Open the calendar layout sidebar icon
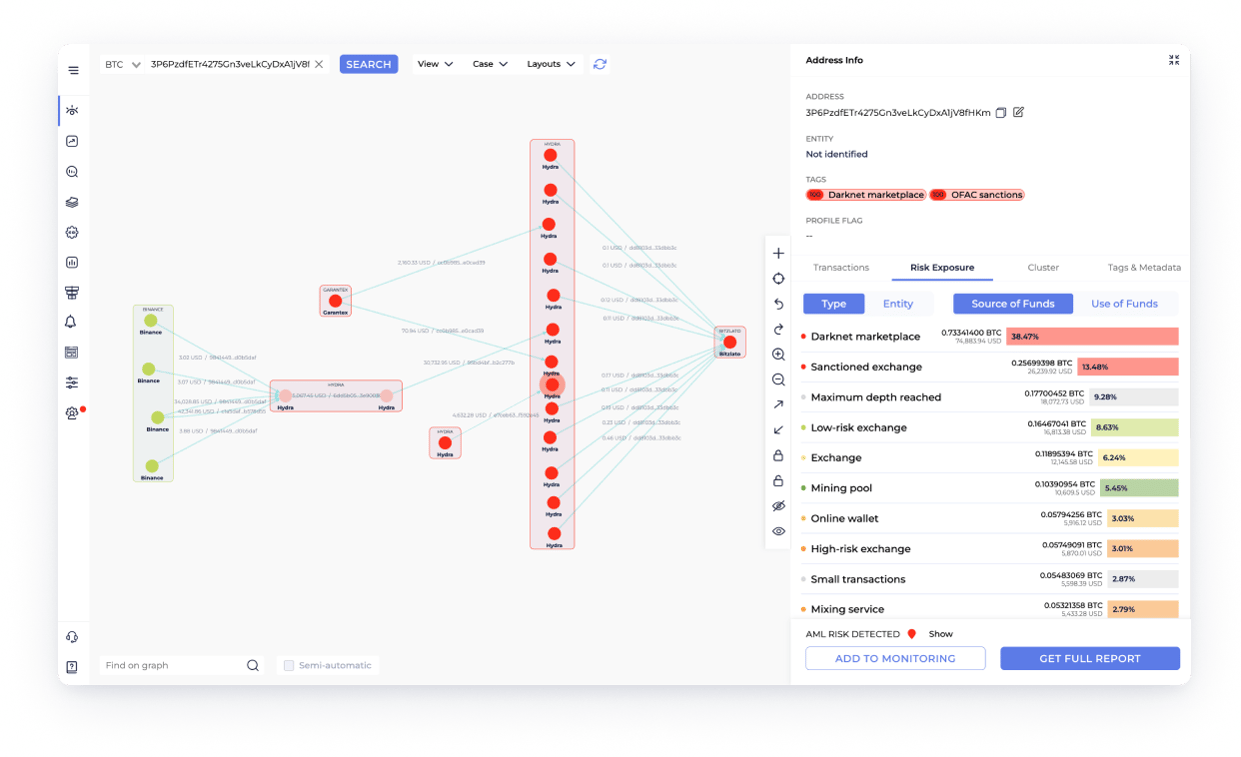This screenshot has height=757, width=1241. [x=72, y=352]
